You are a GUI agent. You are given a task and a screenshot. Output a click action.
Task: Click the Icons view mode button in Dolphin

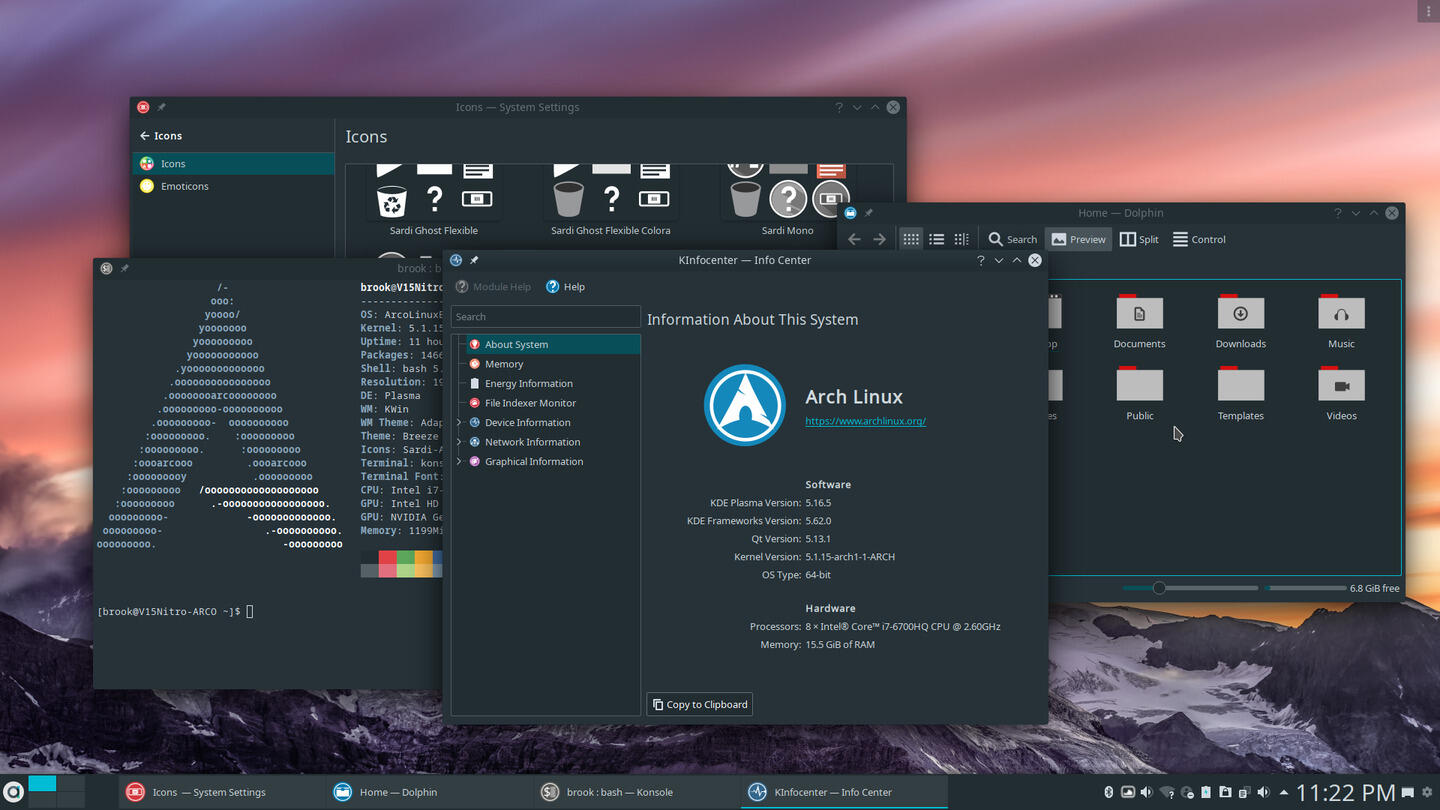point(911,239)
